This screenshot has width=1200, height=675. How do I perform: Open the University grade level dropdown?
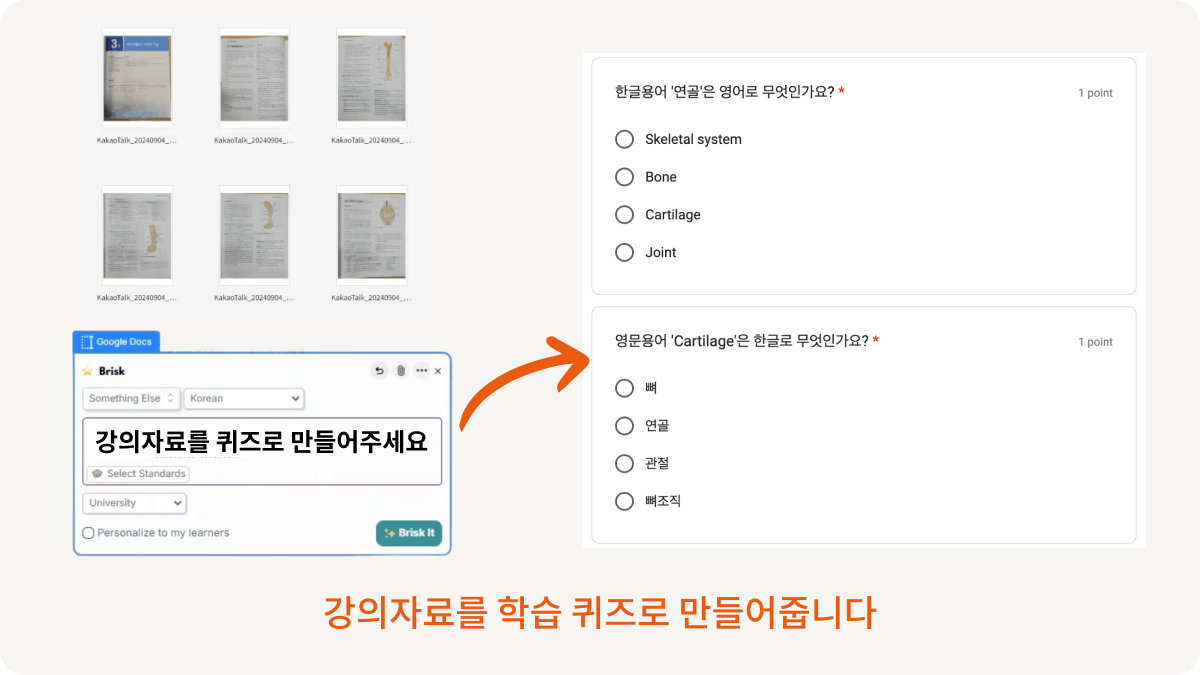135,503
